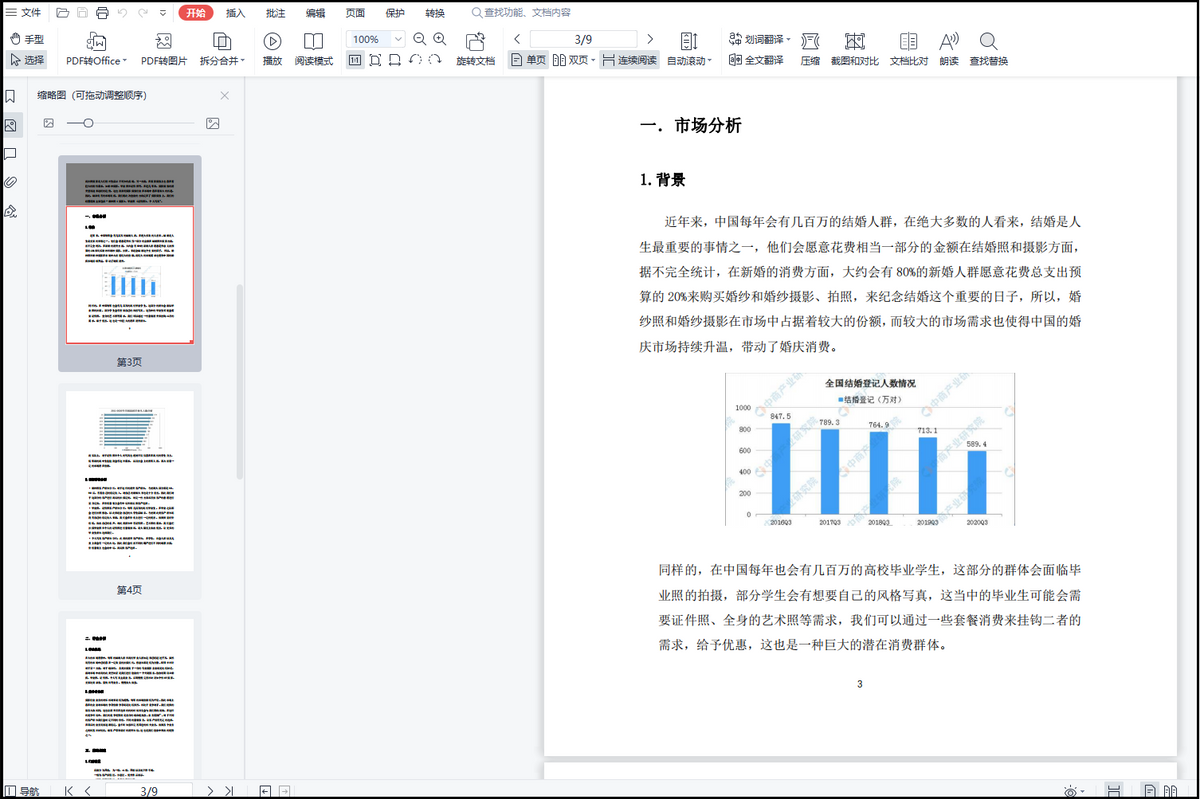
Task: Click the large thumbnail size icon
Action: coord(212,123)
